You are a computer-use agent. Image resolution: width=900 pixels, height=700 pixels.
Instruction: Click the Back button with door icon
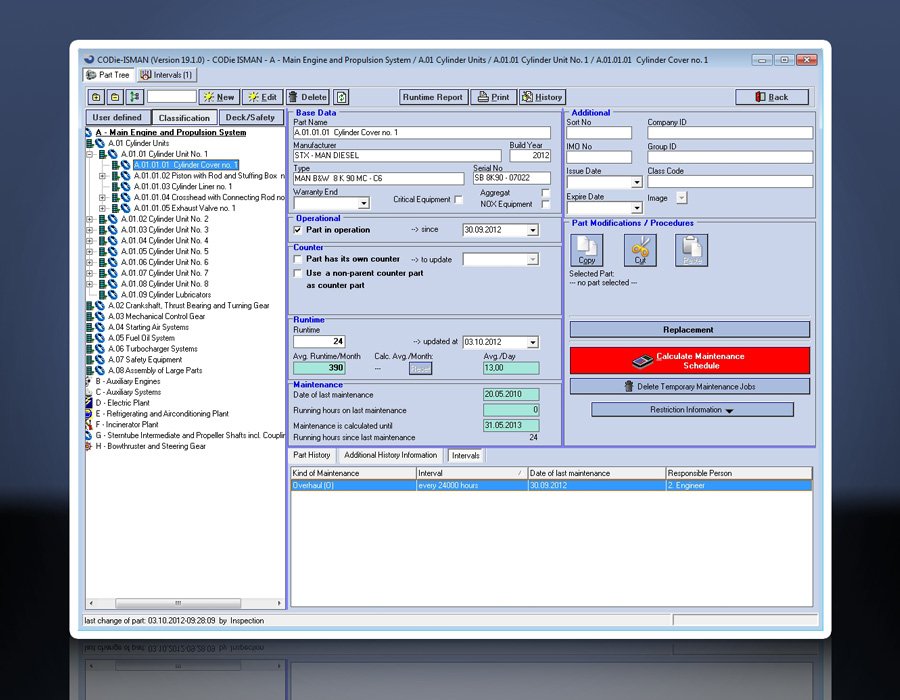(771, 97)
